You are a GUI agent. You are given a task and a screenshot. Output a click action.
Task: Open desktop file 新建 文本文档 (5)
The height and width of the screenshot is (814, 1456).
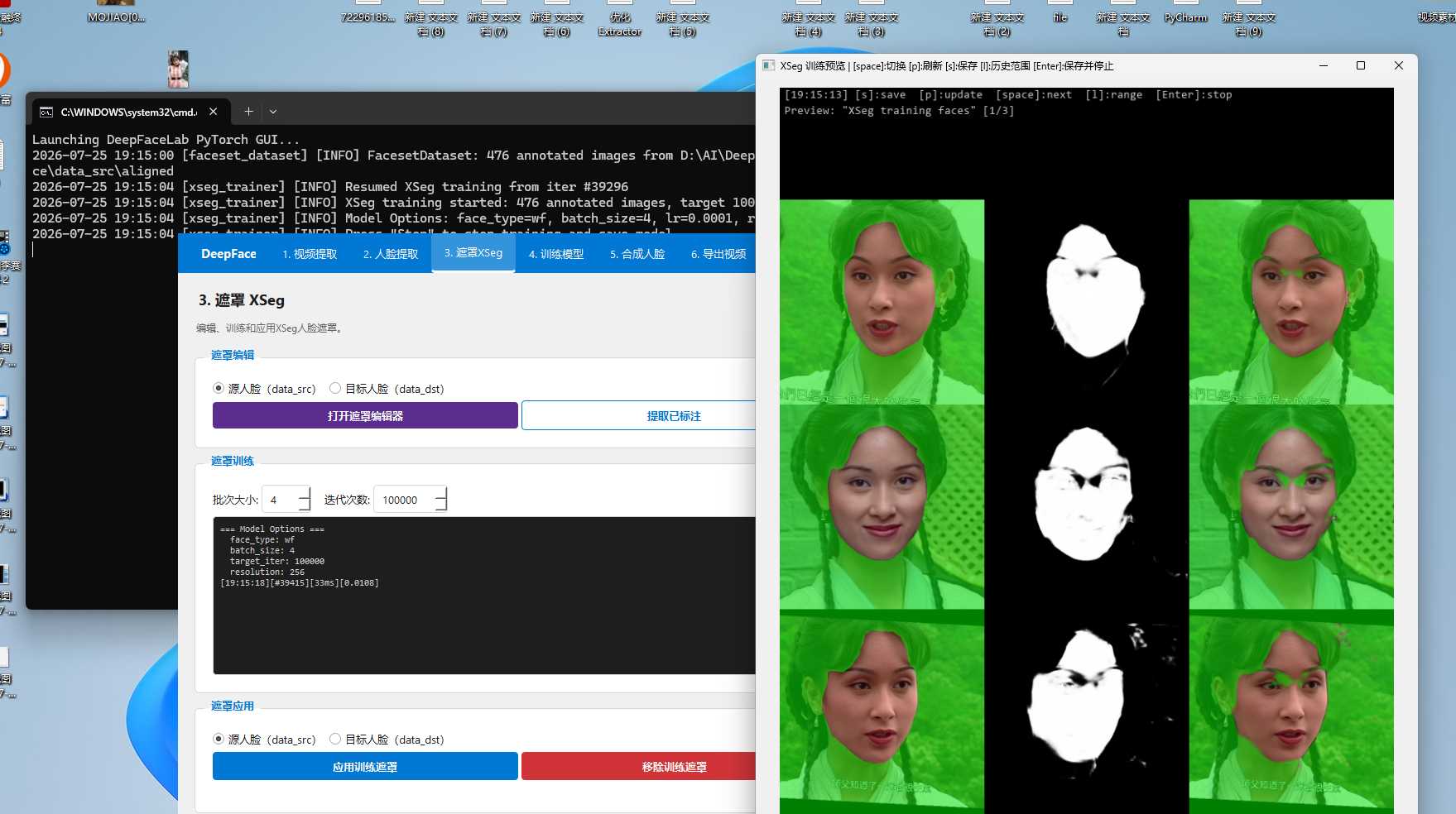682,19
